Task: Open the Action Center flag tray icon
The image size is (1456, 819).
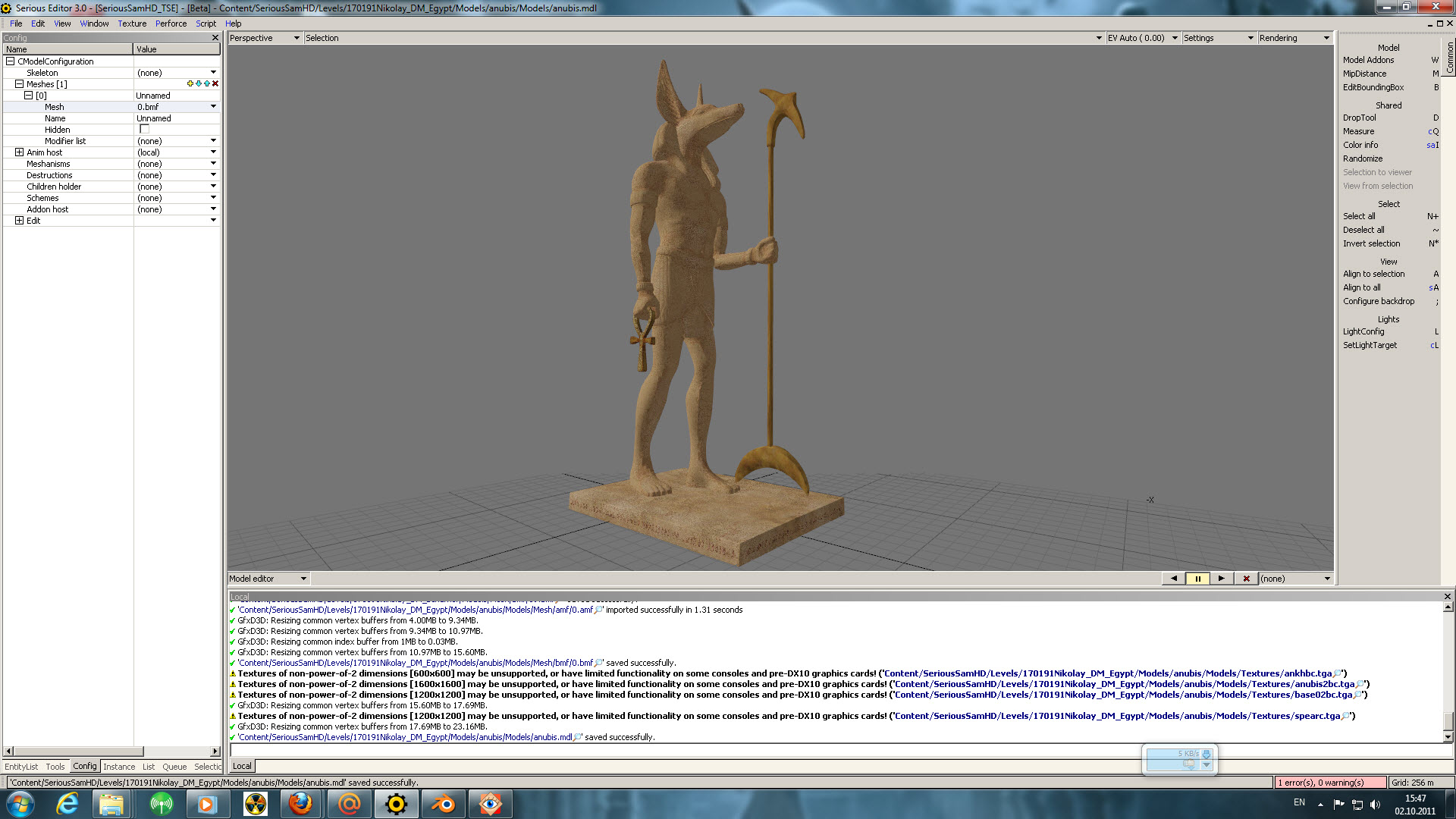Action: tap(1338, 804)
